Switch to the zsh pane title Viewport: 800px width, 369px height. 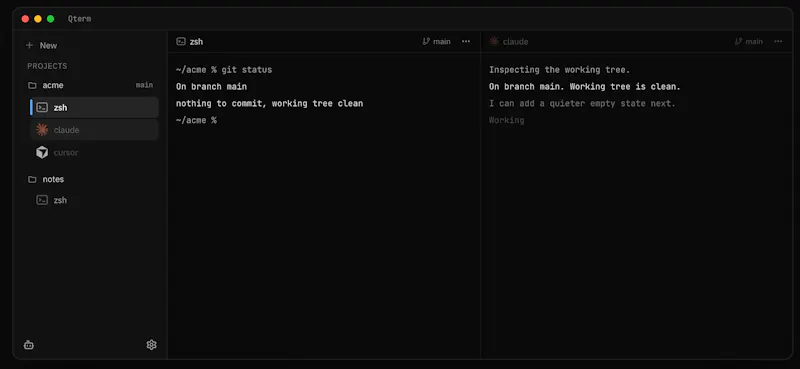(x=196, y=41)
